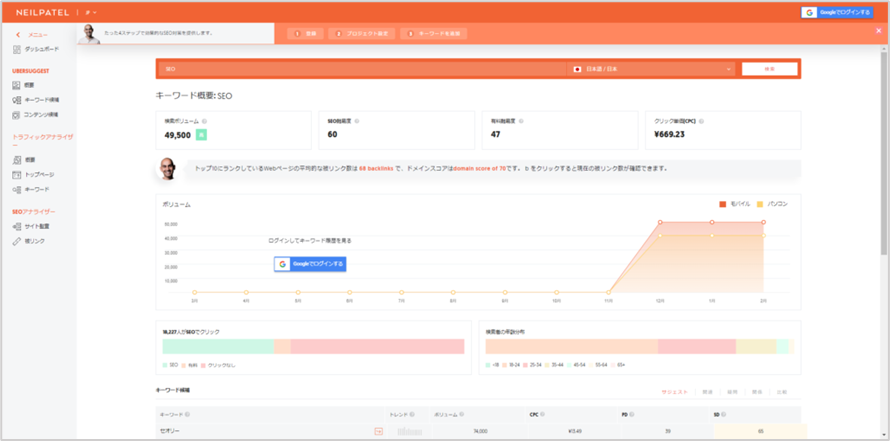Image resolution: width=890 pixels, height=441 pixels.
Task: Click the page vertical scrollbar
Action: 883,153
